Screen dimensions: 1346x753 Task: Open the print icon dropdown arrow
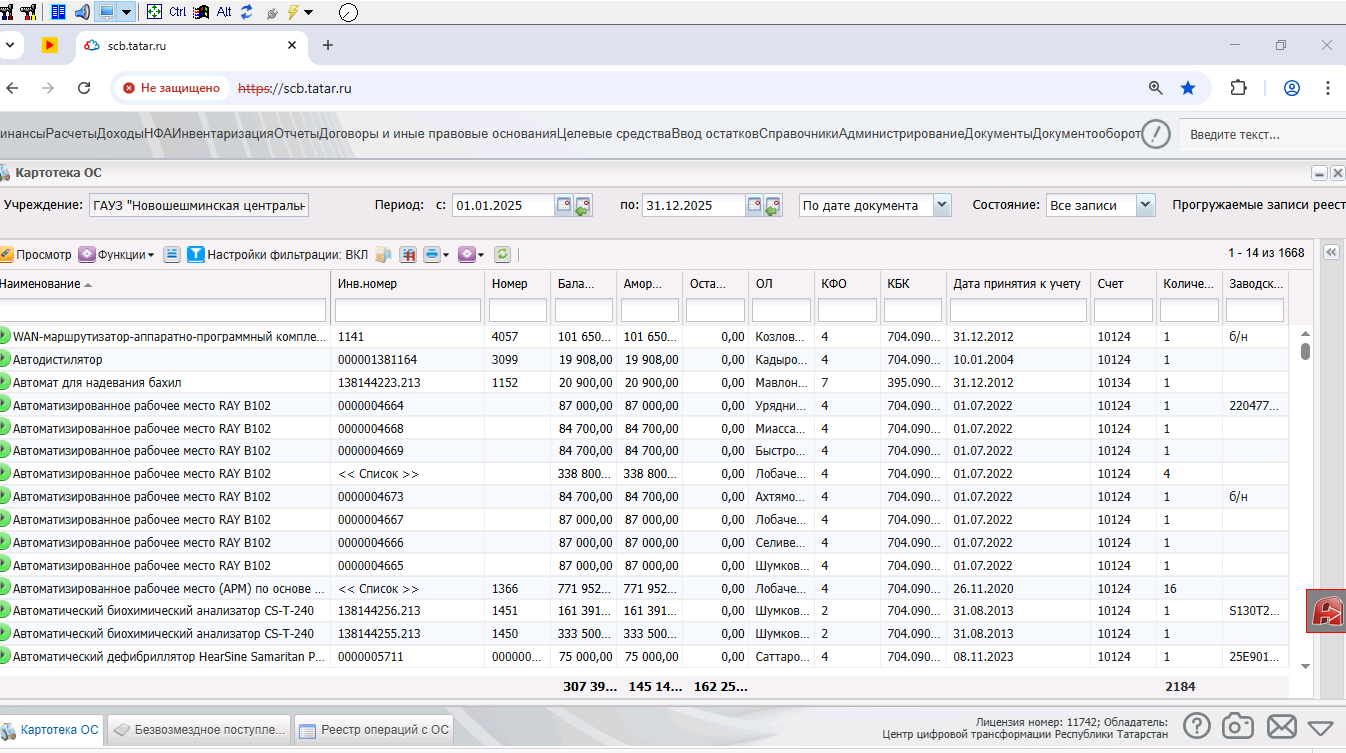pyautogui.click(x=445, y=255)
